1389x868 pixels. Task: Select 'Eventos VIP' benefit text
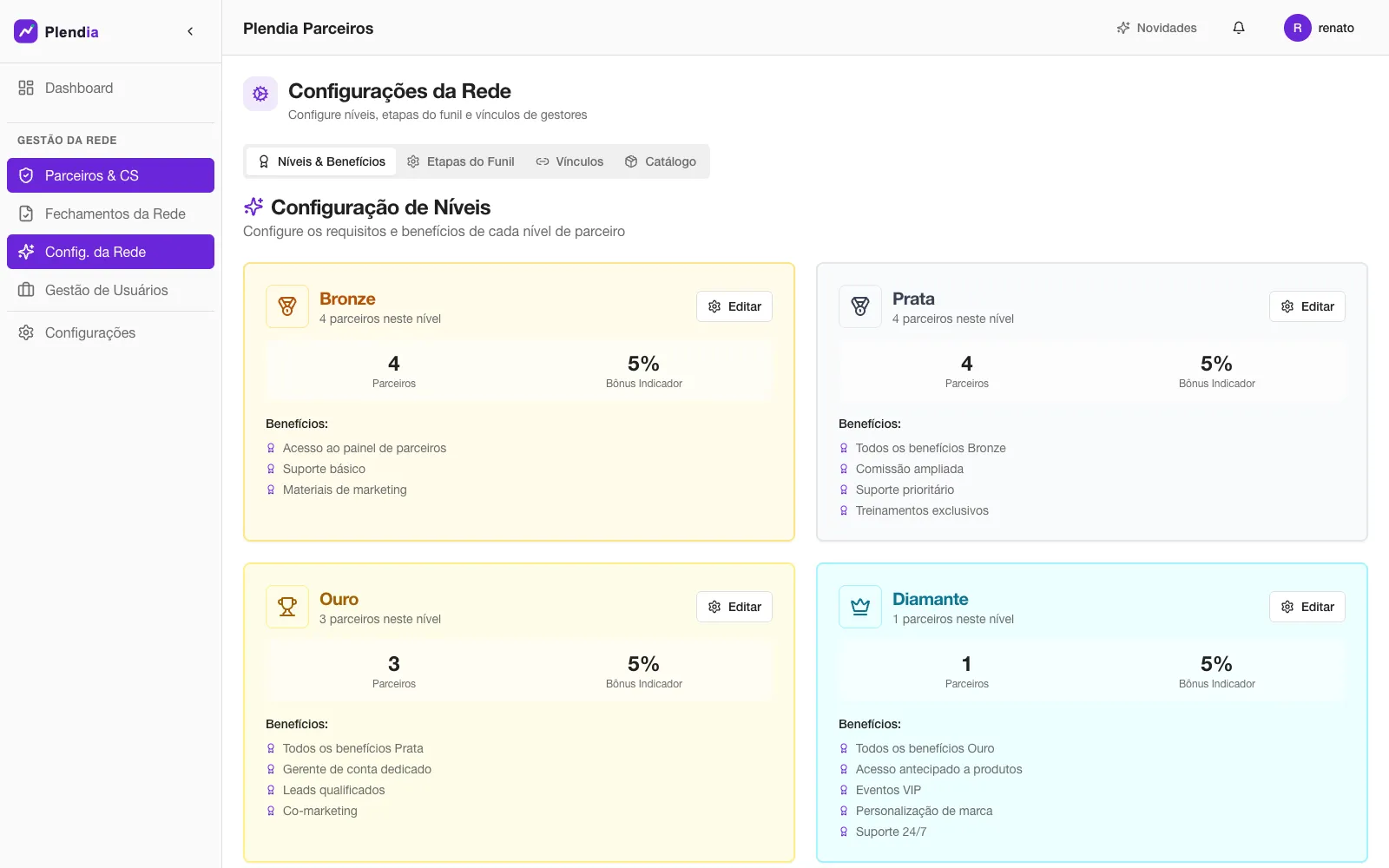pos(888,790)
